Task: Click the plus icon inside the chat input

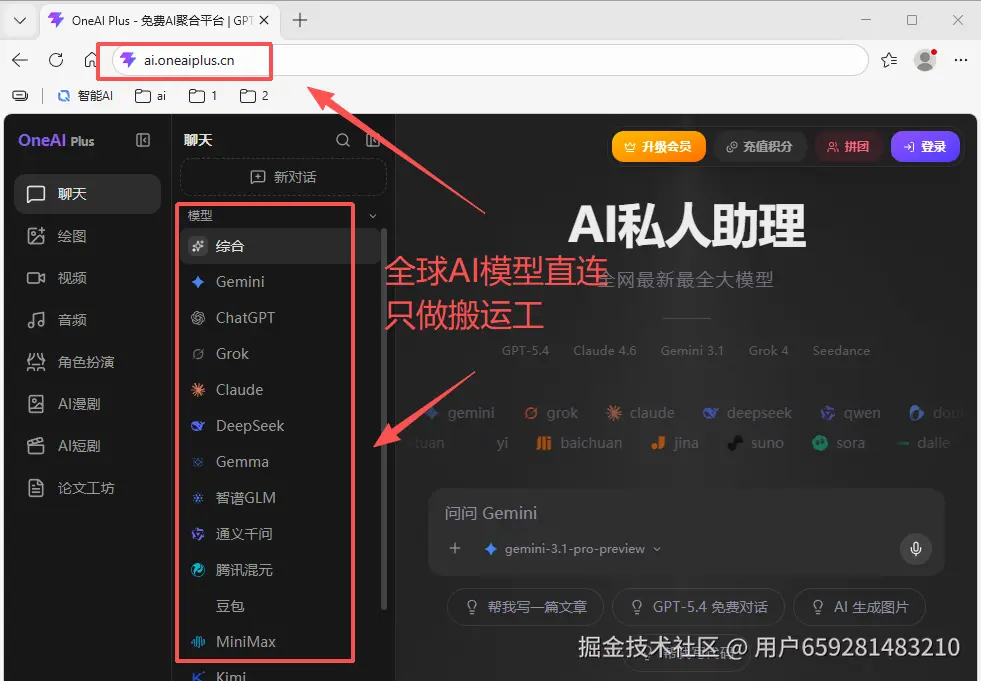Action: click(x=455, y=548)
